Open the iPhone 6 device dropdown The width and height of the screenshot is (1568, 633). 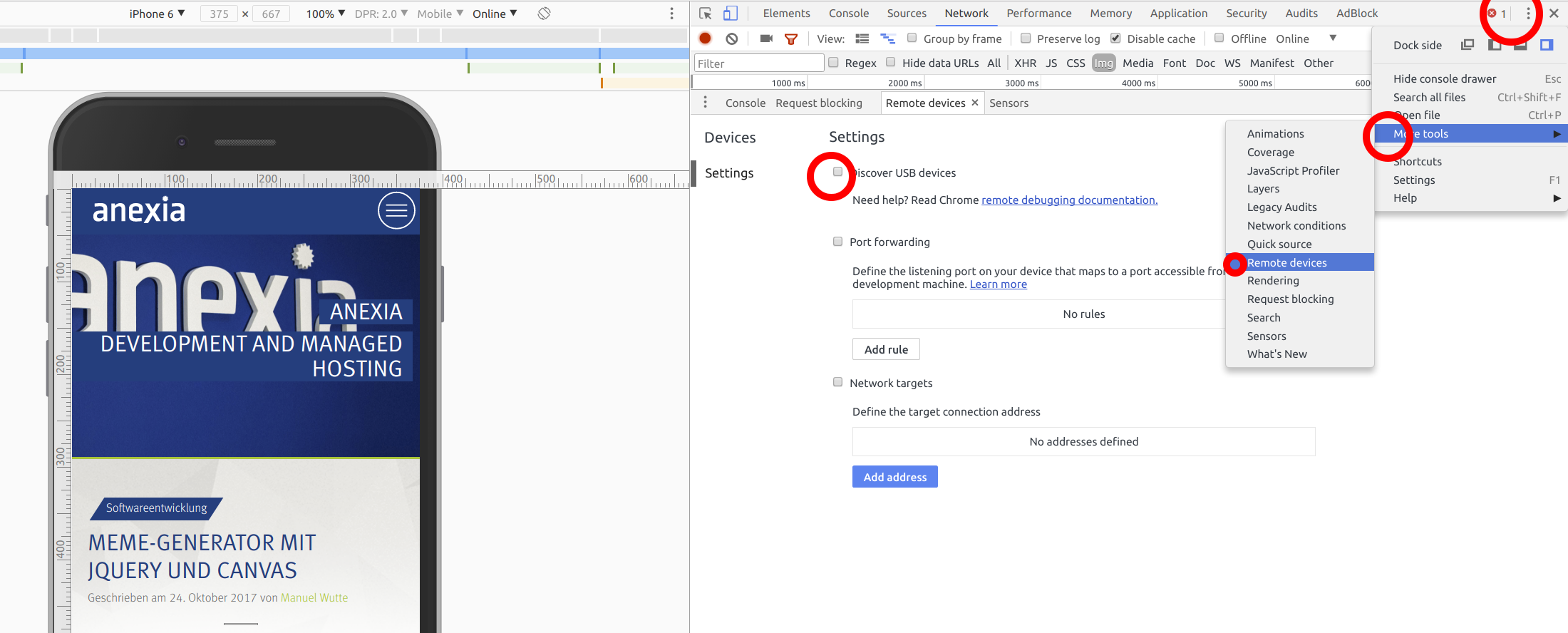[157, 14]
